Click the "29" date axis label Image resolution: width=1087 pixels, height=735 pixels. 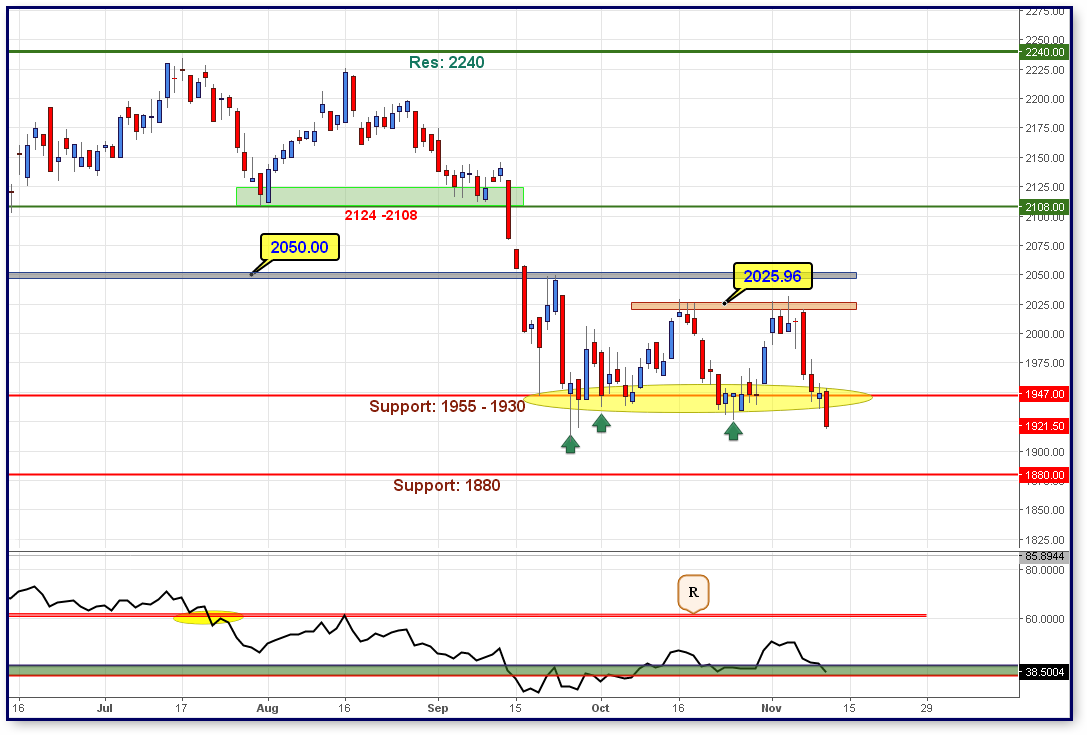pyautogui.click(x=926, y=708)
